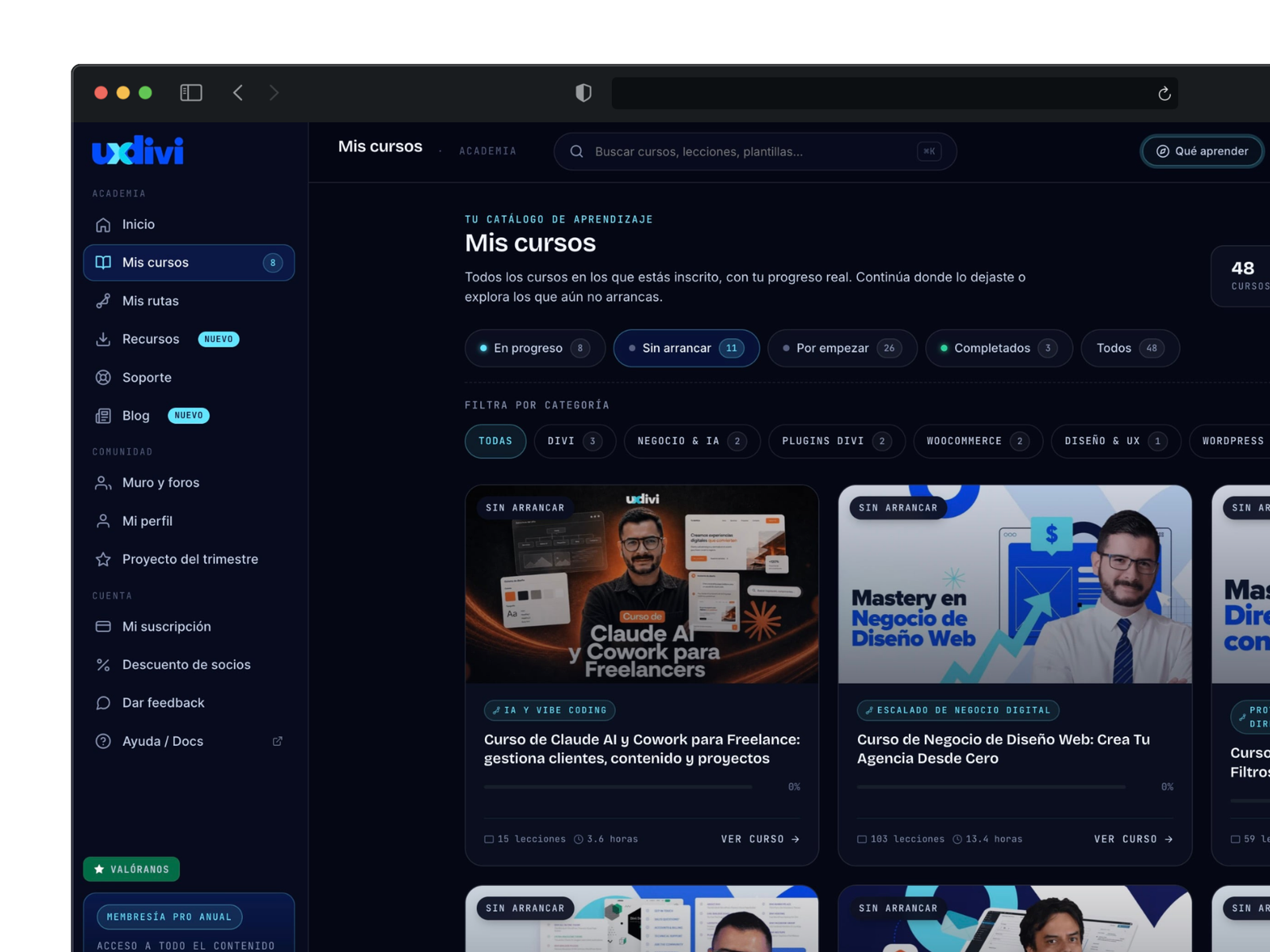Viewport: 1270px width, 952px height.
Task: Filter by DISEÑO & UX category chip
Action: 1116,441
